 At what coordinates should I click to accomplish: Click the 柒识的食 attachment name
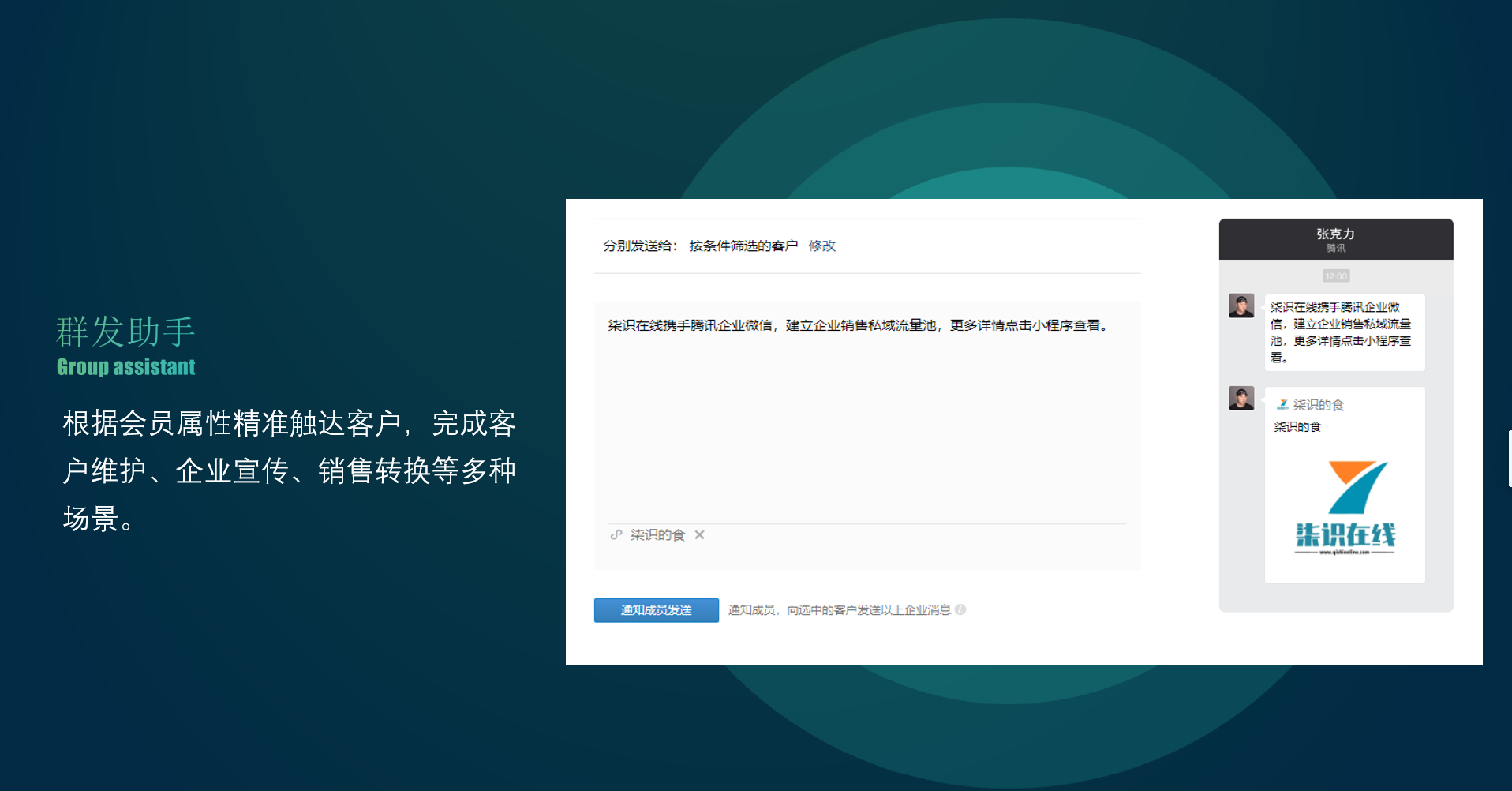657,534
